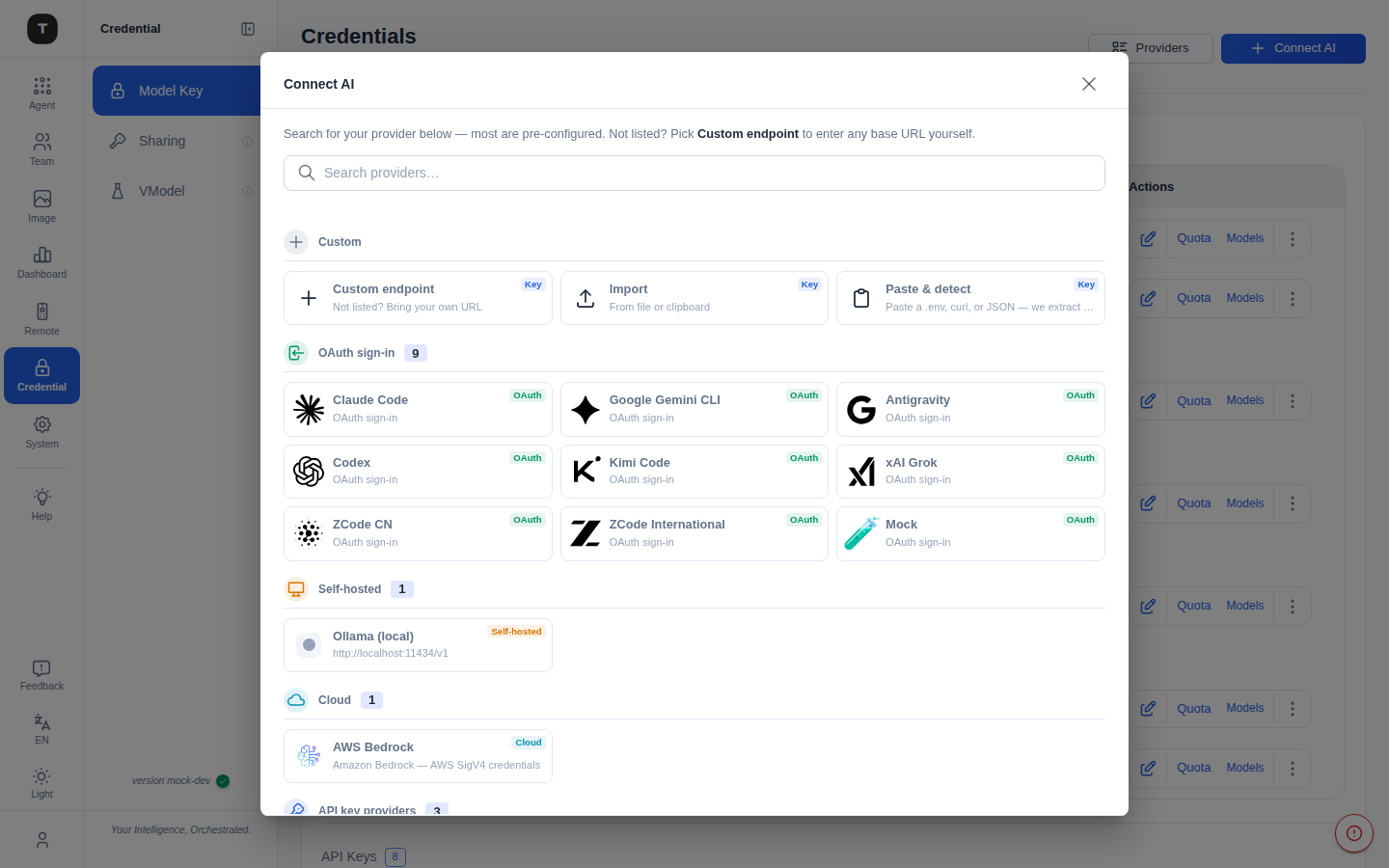The width and height of the screenshot is (1389, 868).
Task: Focus the Search providers field
Action: 694,173
